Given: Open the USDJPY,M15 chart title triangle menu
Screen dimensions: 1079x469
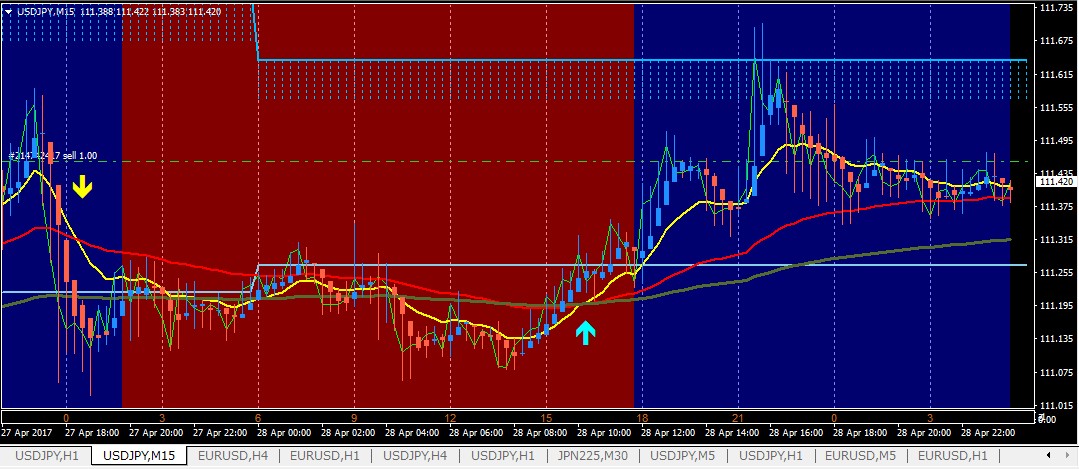Looking at the screenshot, I should pos(9,11).
